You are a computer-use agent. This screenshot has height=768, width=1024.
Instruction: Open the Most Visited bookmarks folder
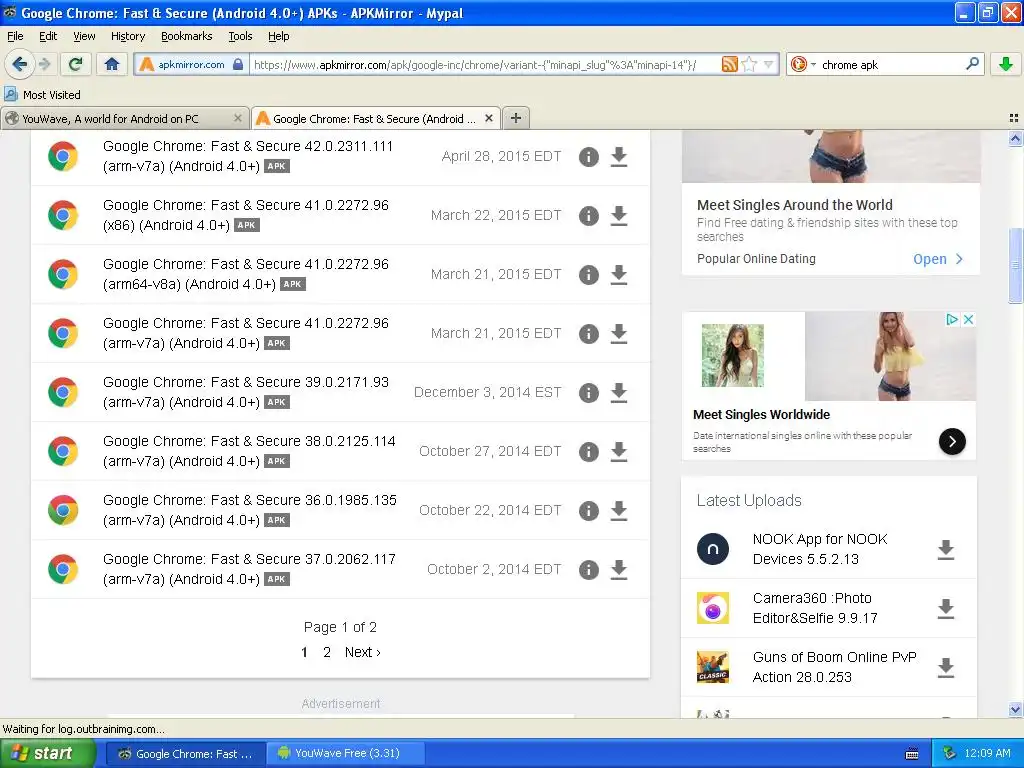click(43, 95)
